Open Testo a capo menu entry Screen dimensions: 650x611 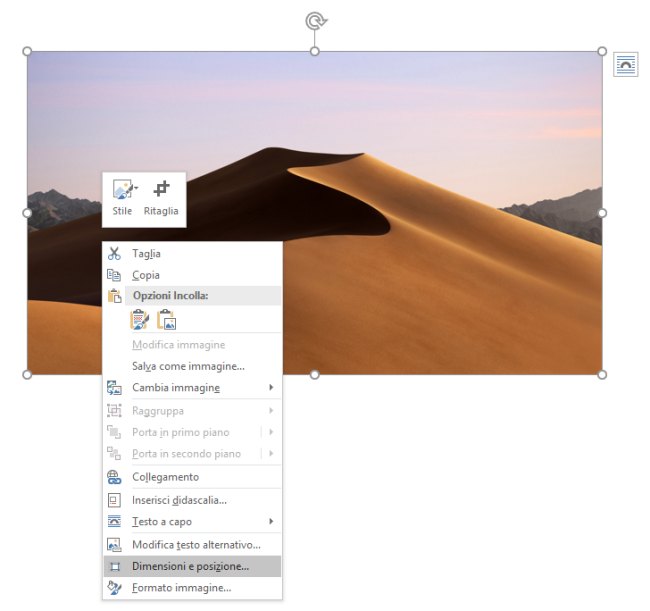point(192,521)
